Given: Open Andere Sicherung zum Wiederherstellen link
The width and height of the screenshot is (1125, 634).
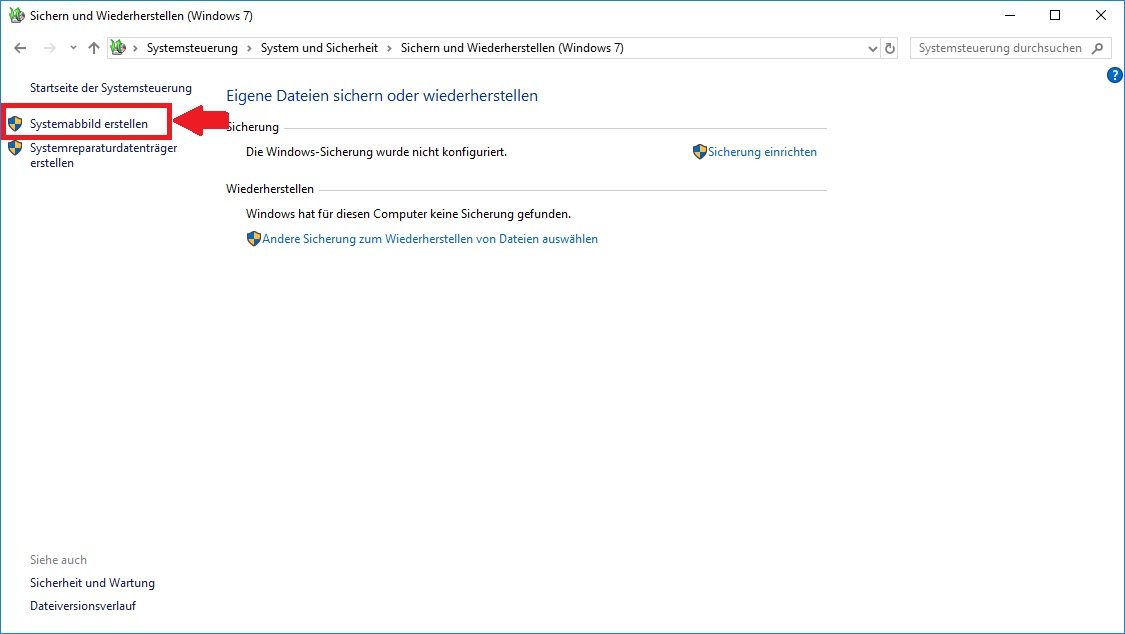Looking at the screenshot, I should [x=430, y=239].
